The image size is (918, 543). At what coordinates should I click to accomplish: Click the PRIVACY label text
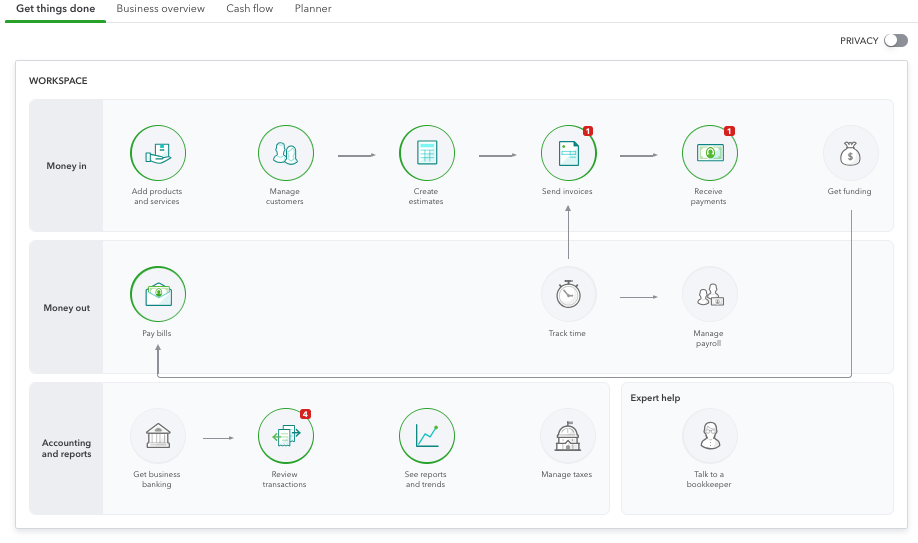click(x=859, y=40)
